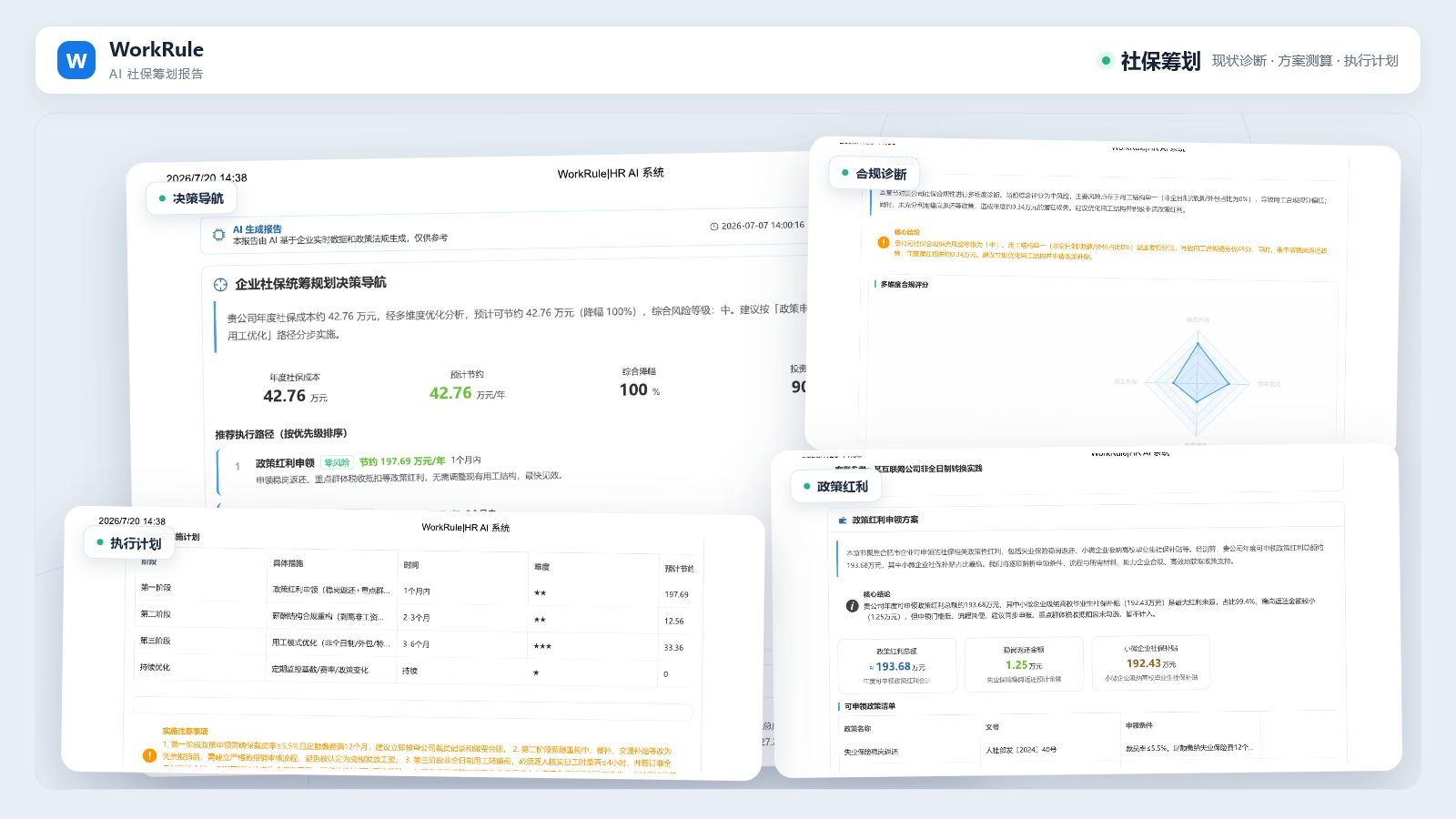This screenshot has height=819, width=1456.
Task: Click the radar chart under 多维度合规评分
Action: pyautogui.click(x=1198, y=382)
